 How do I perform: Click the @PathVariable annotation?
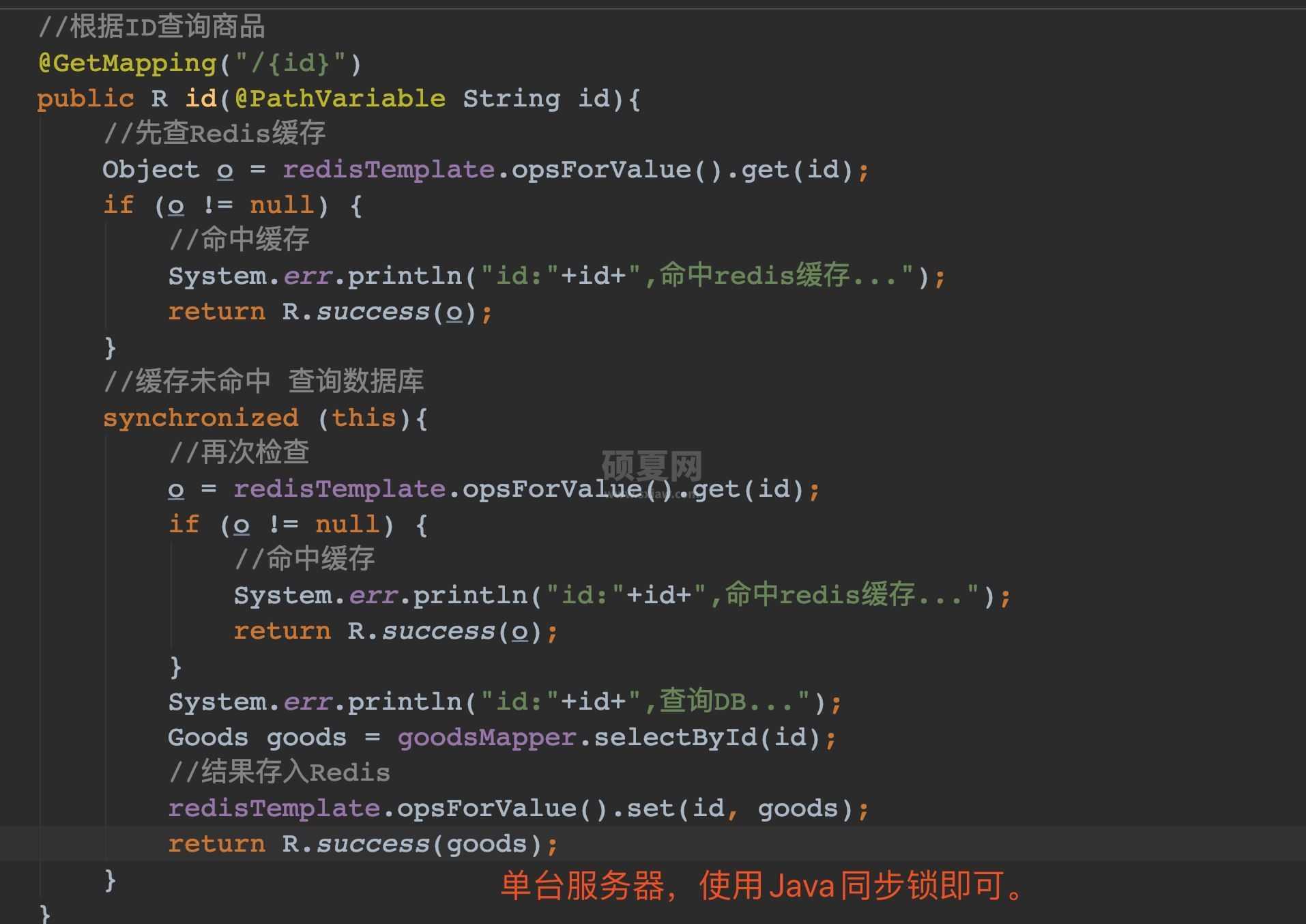click(x=340, y=99)
